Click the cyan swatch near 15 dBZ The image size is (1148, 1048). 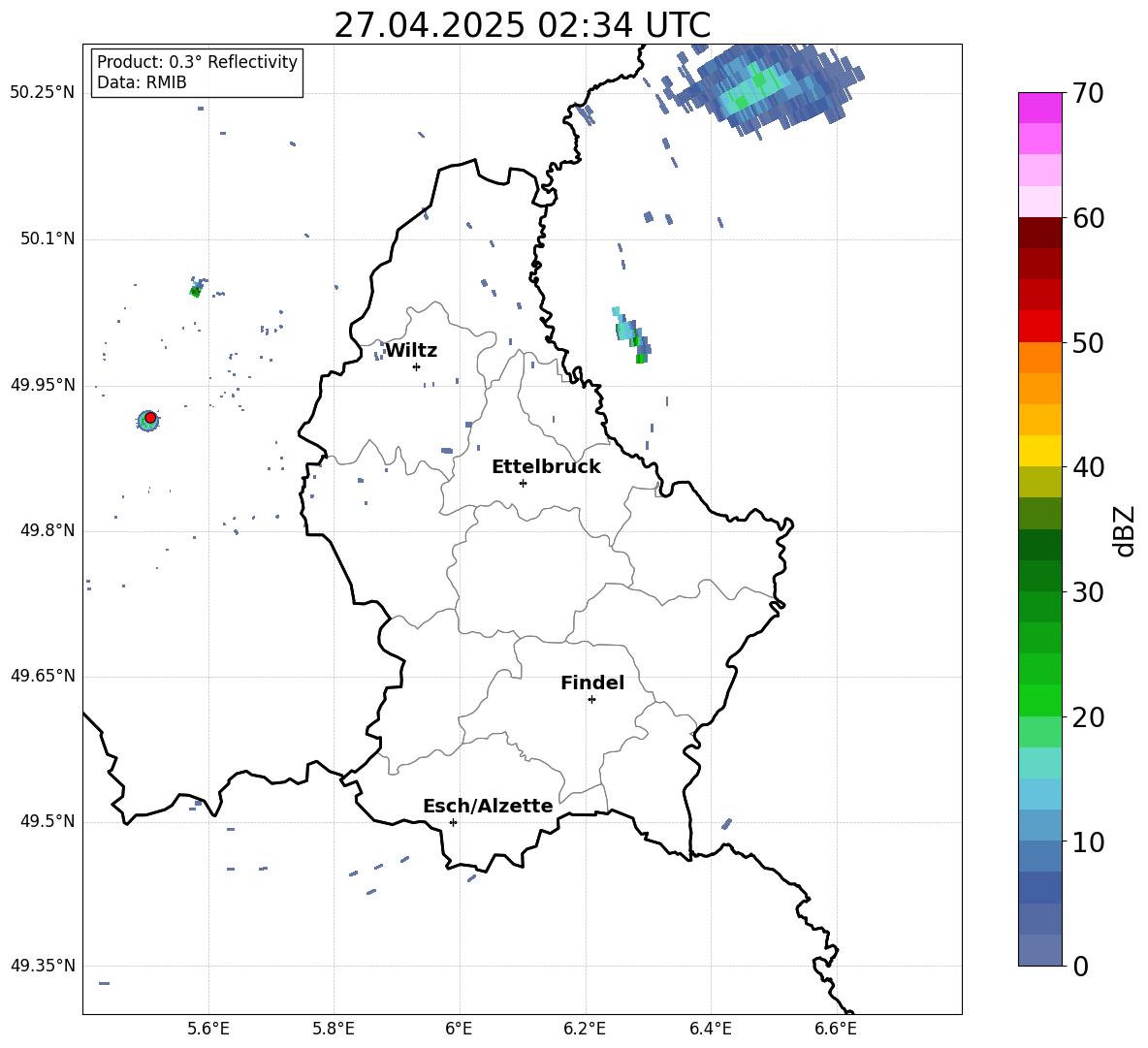1040,763
